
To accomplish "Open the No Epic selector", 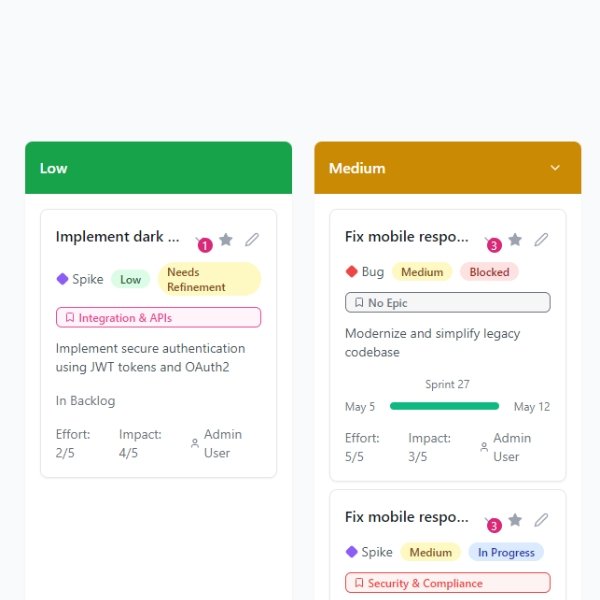I will (x=448, y=303).
